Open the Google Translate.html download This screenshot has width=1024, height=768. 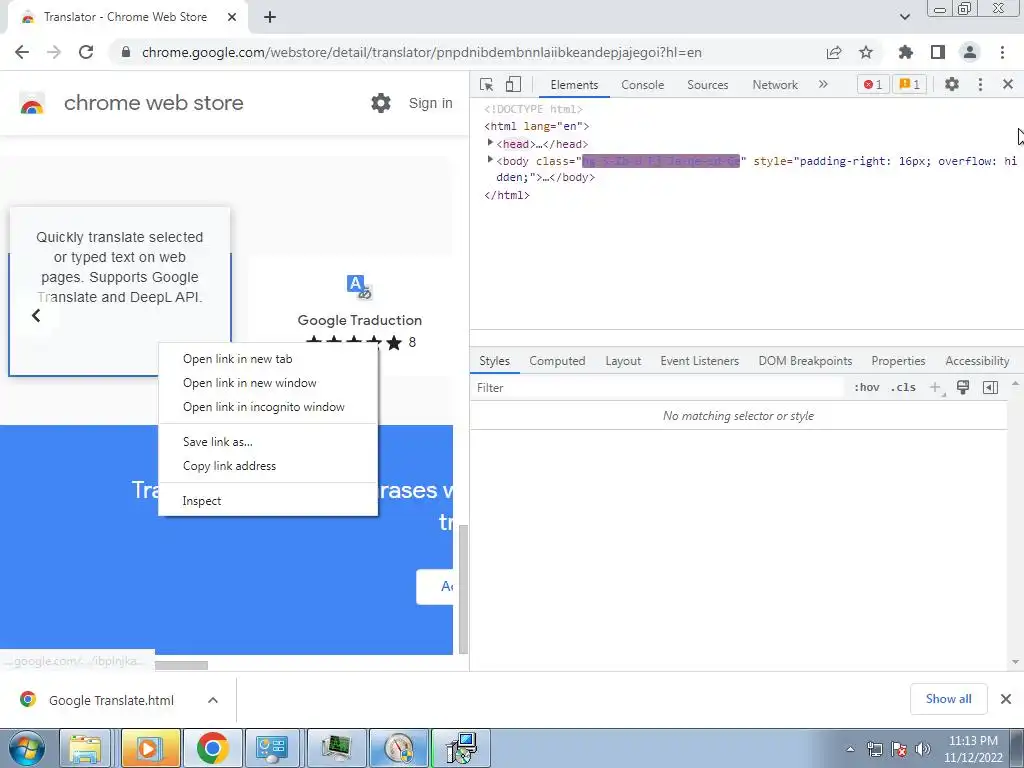tap(111, 700)
